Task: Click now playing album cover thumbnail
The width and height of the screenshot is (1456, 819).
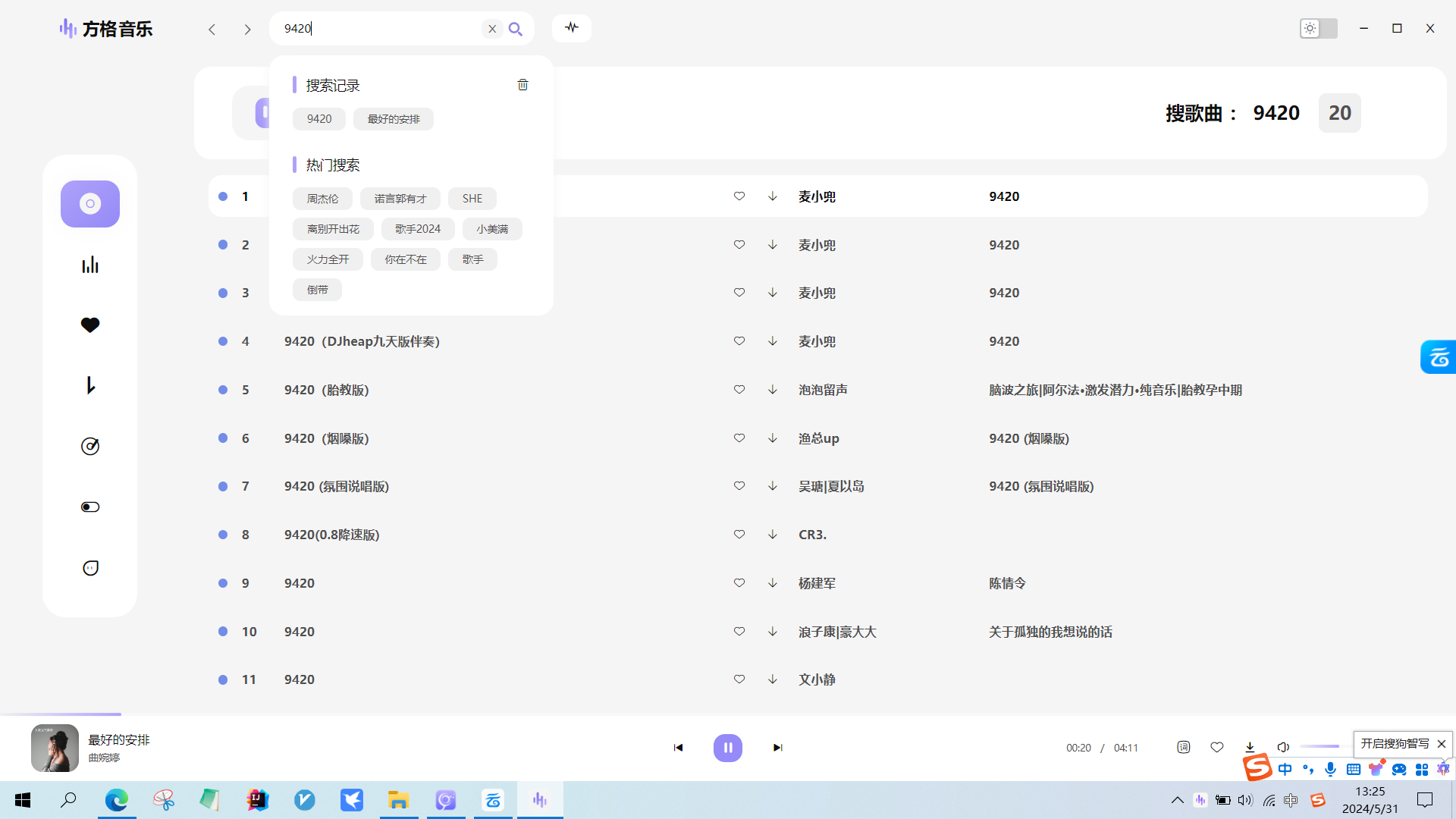Action: pos(55,748)
